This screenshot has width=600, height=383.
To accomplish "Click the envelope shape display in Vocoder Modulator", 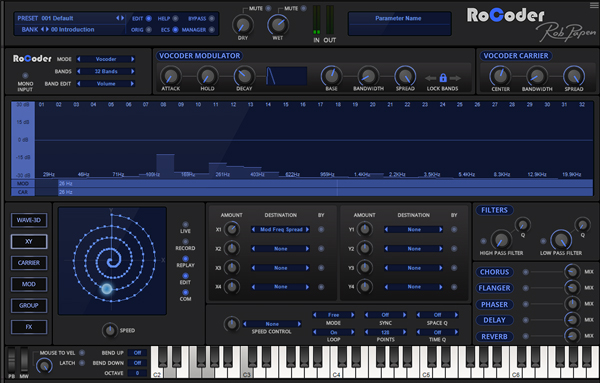I will click(x=287, y=76).
